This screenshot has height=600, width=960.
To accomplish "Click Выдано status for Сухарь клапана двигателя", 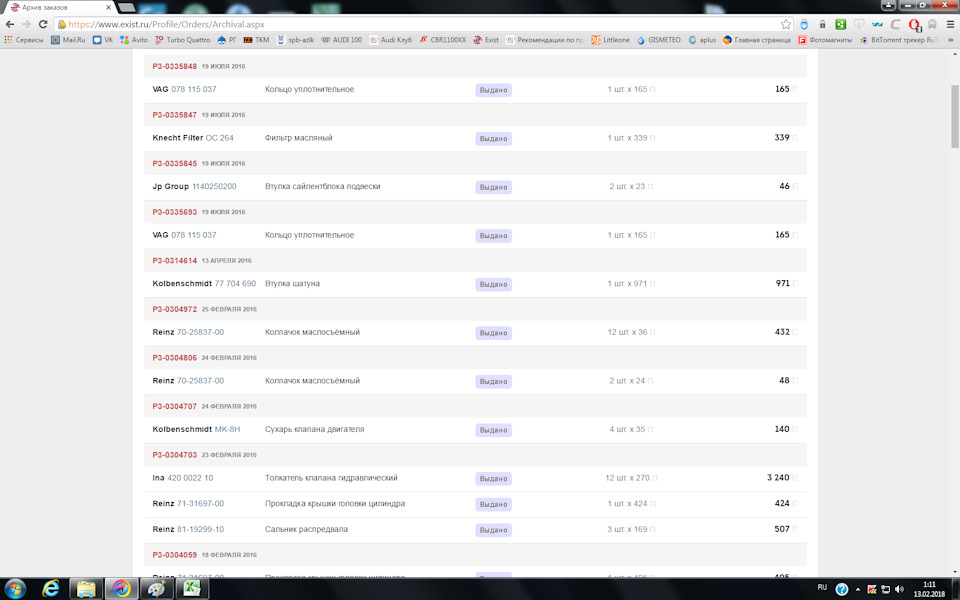I will pyautogui.click(x=493, y=430).
